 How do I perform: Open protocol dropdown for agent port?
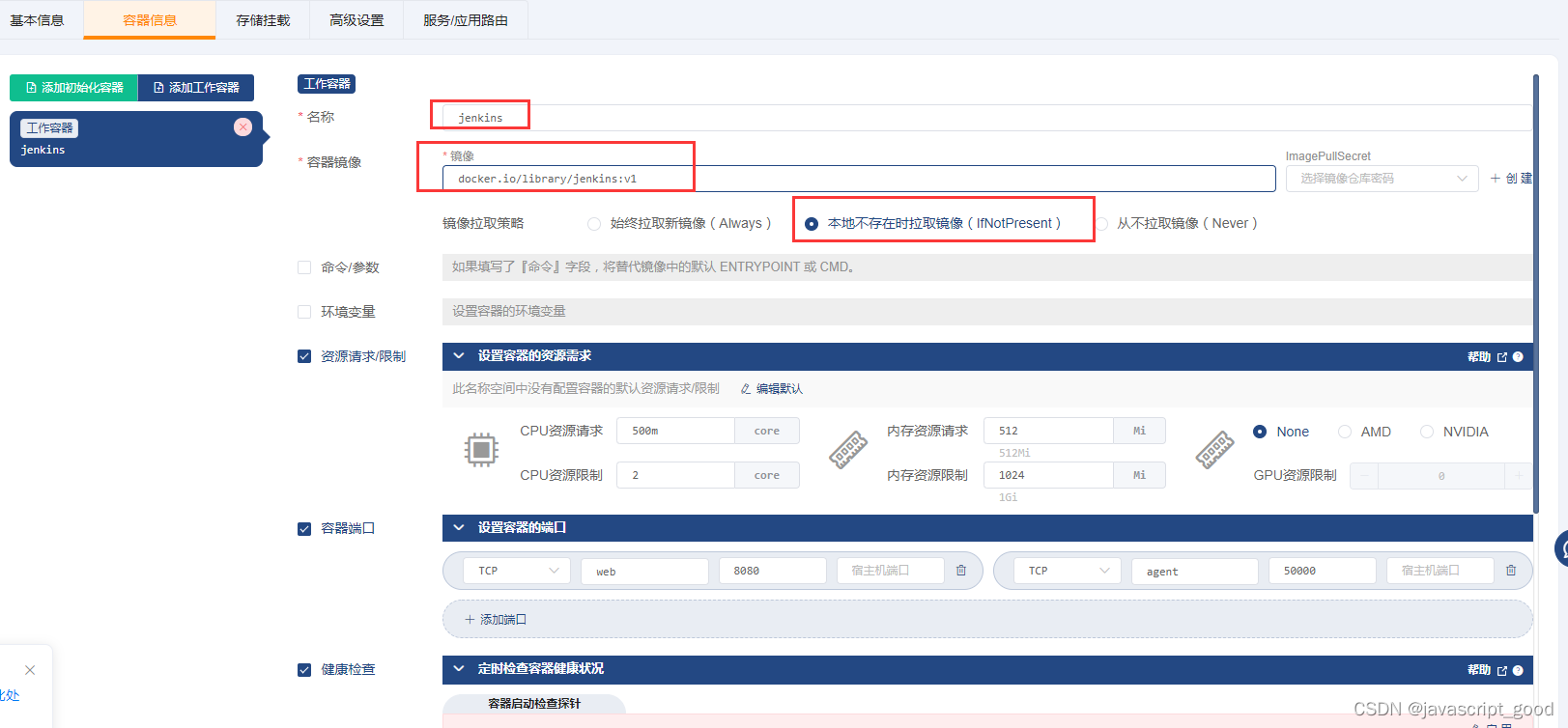[x=1068, y=571]
